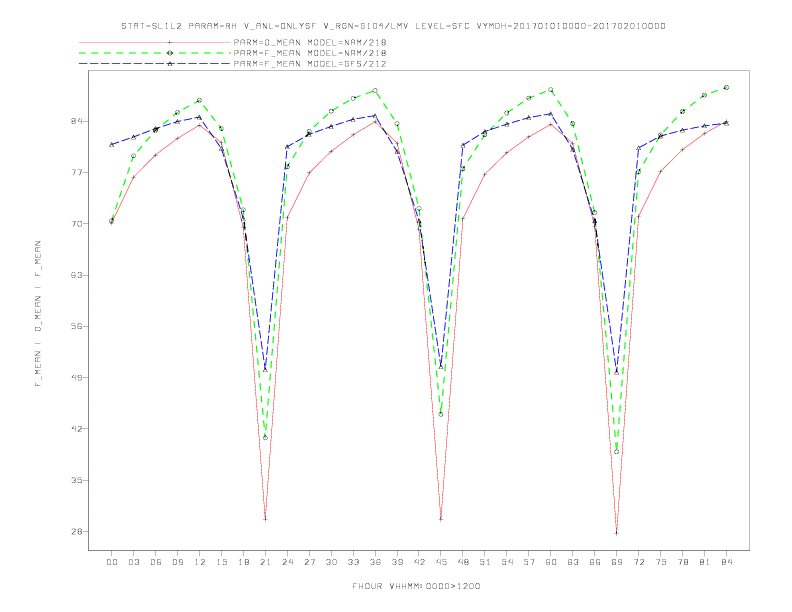Click the y-axis tick label 28
This screenshot has height=612, width=792.
tap(76, 532)
